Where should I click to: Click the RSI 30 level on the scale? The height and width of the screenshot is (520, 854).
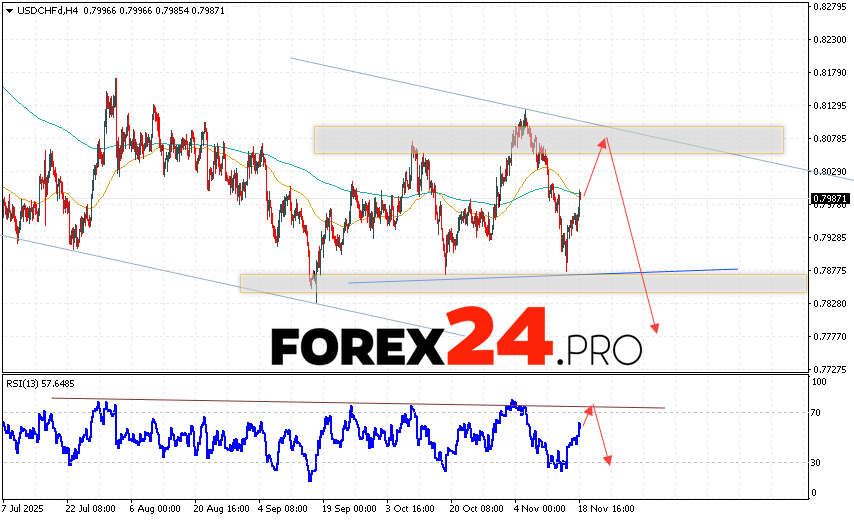point(817,462)
